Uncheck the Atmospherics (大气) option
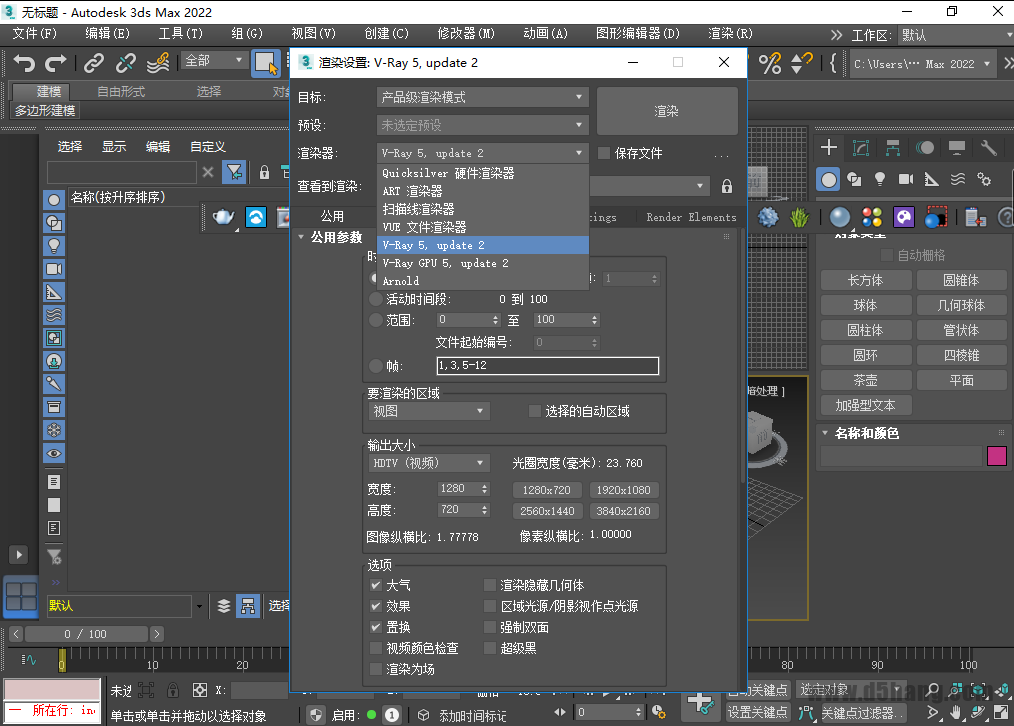 point(375,585)
